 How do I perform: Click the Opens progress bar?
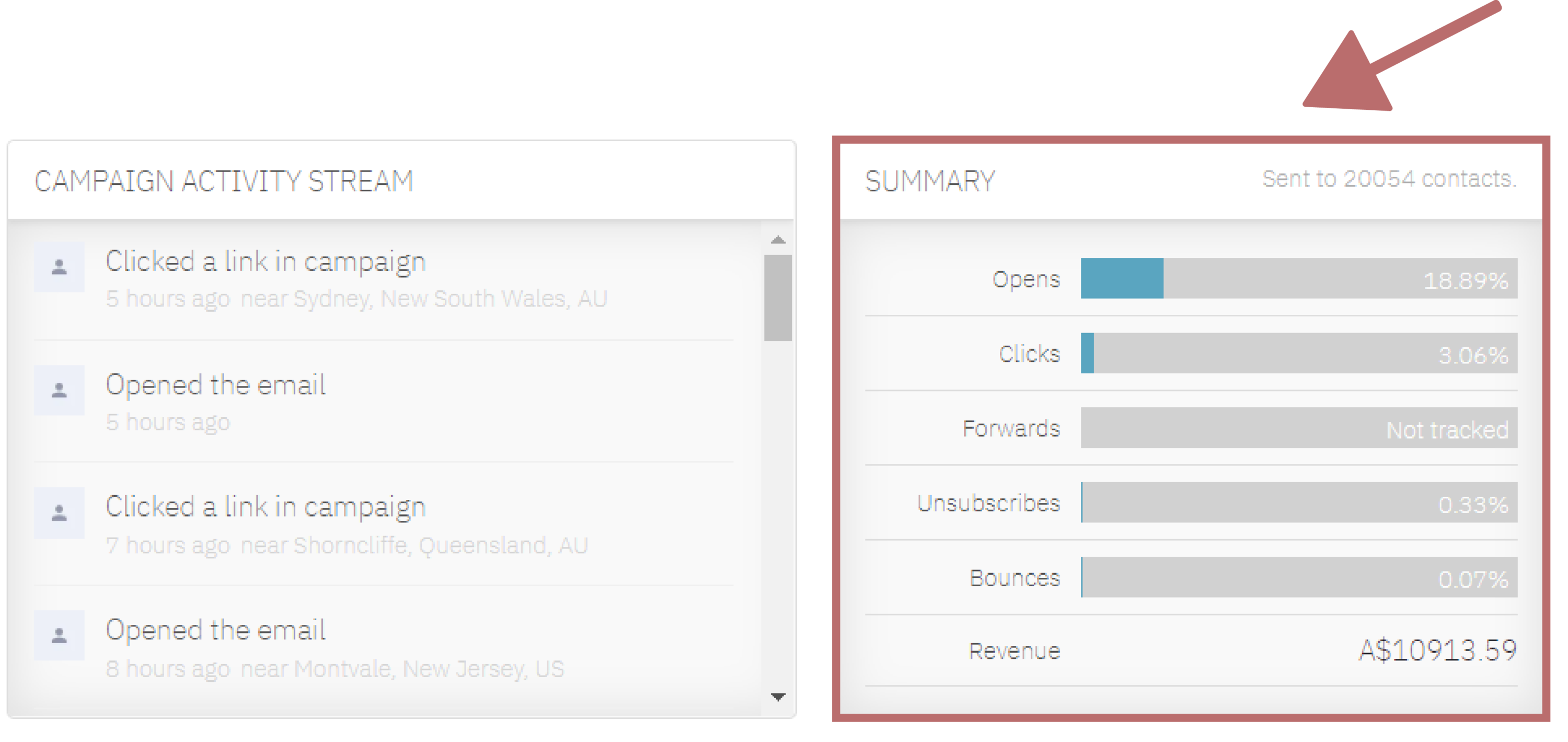click(x=1298, y=278)
